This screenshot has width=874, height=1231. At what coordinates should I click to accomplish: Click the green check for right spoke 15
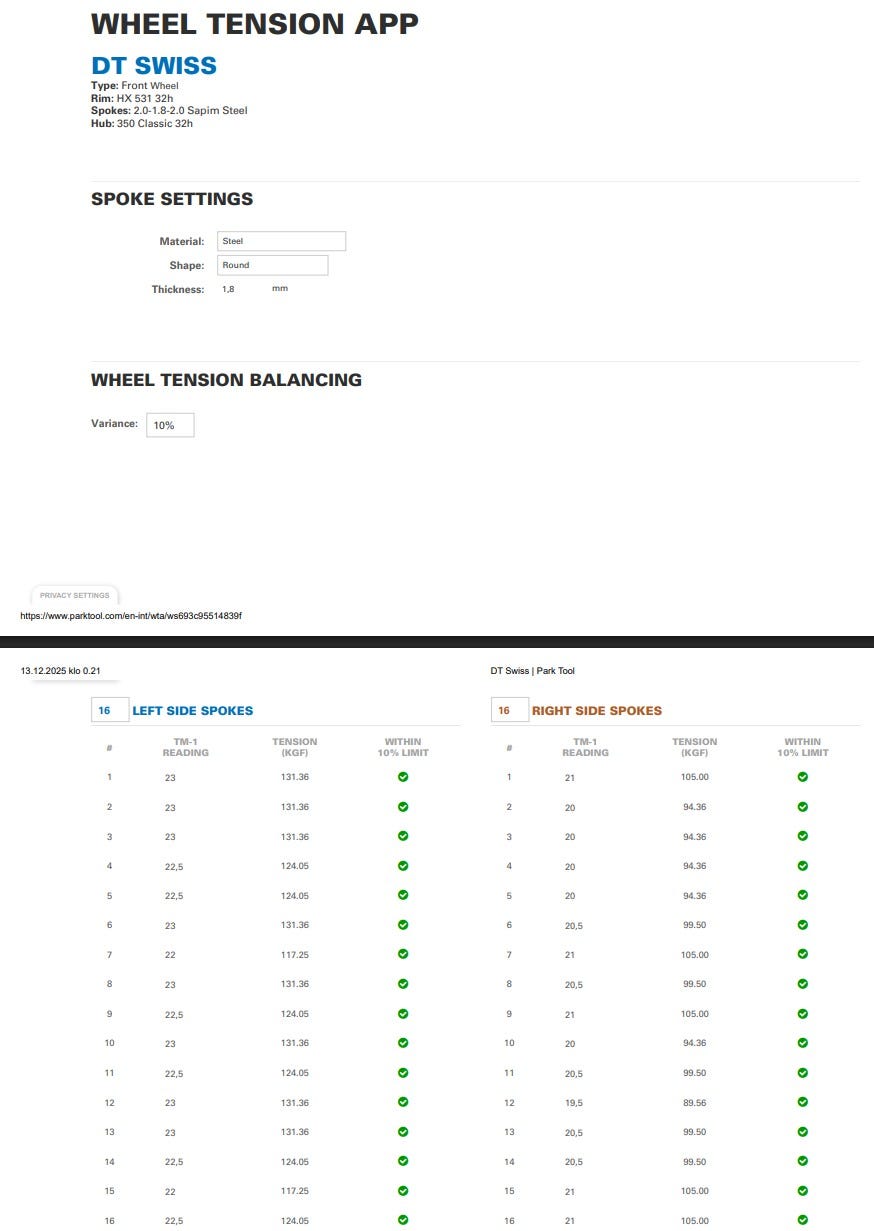[803, 1191]
